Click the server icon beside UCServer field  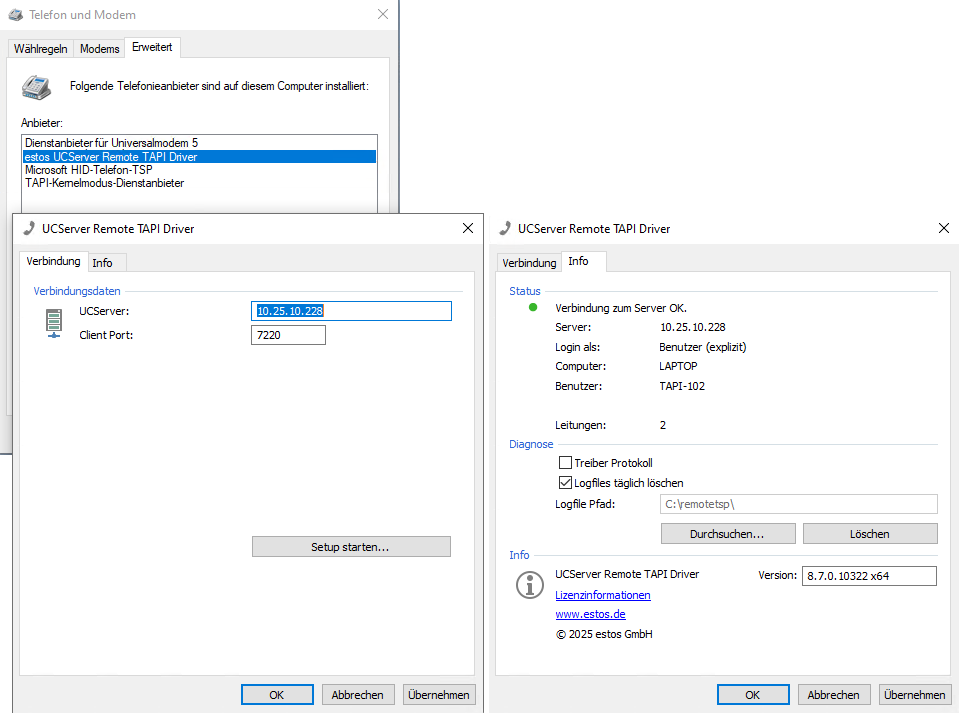pos(54,323)
